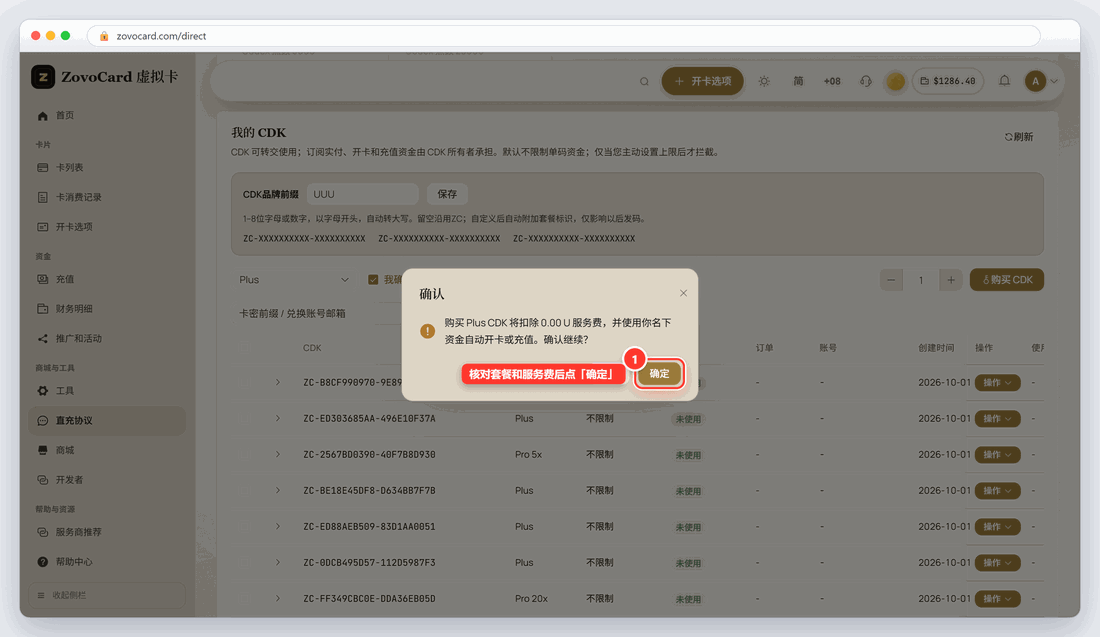Click 刷新 to refresh My CDK

point(1019,137)
